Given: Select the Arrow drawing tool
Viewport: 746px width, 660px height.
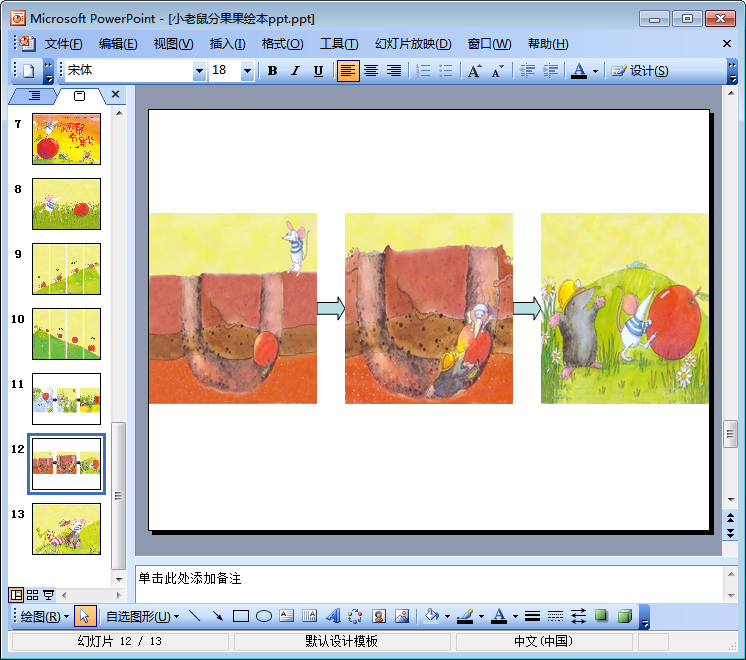Looking at the screenshot, I should pyautogui.click(x=217, y=617).
